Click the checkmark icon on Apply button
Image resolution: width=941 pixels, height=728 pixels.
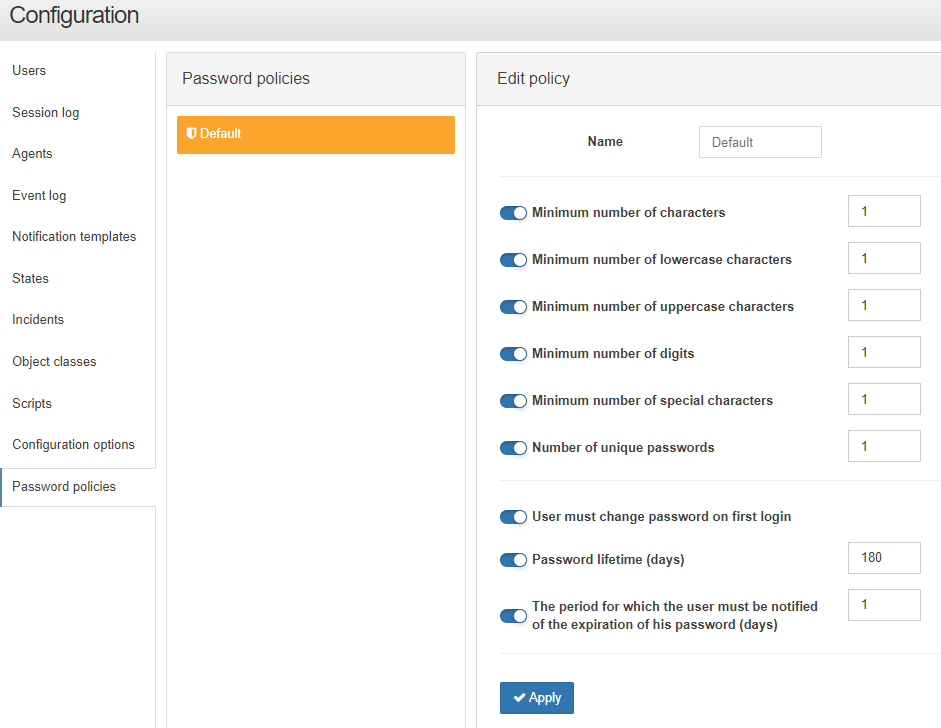520,697
